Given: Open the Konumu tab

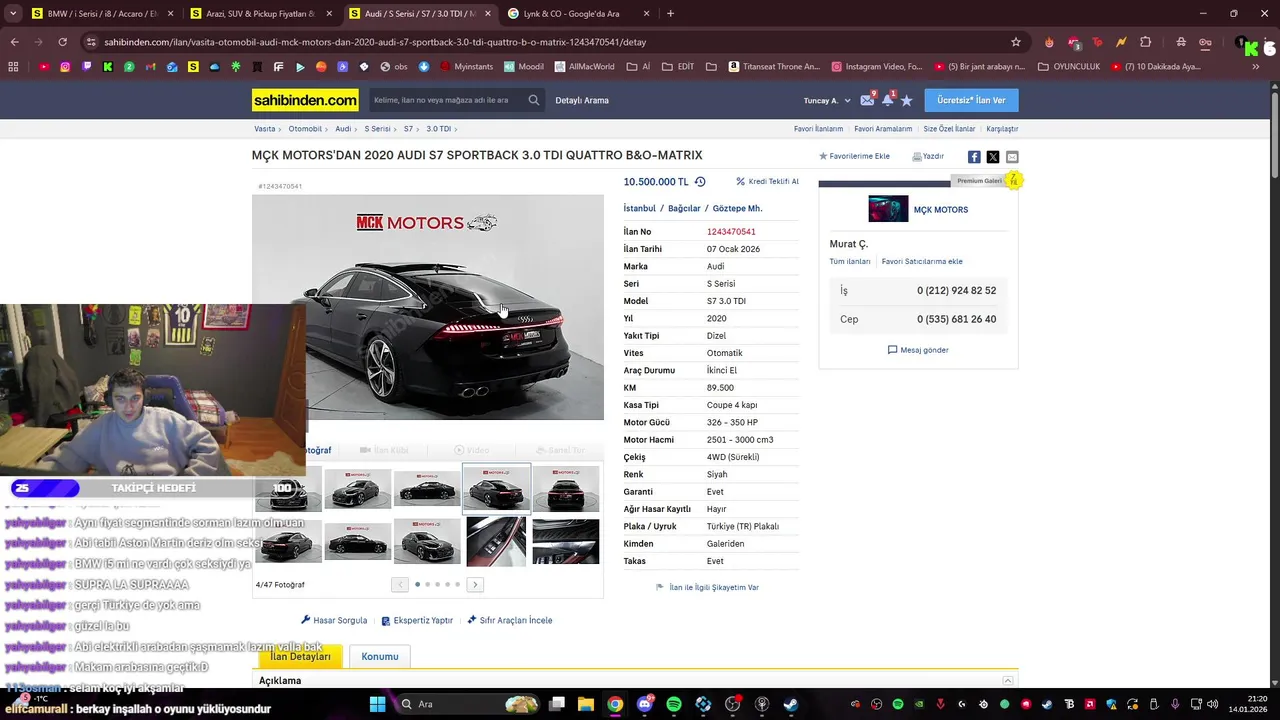Looking at the screenshot, I should coord(380,656).
